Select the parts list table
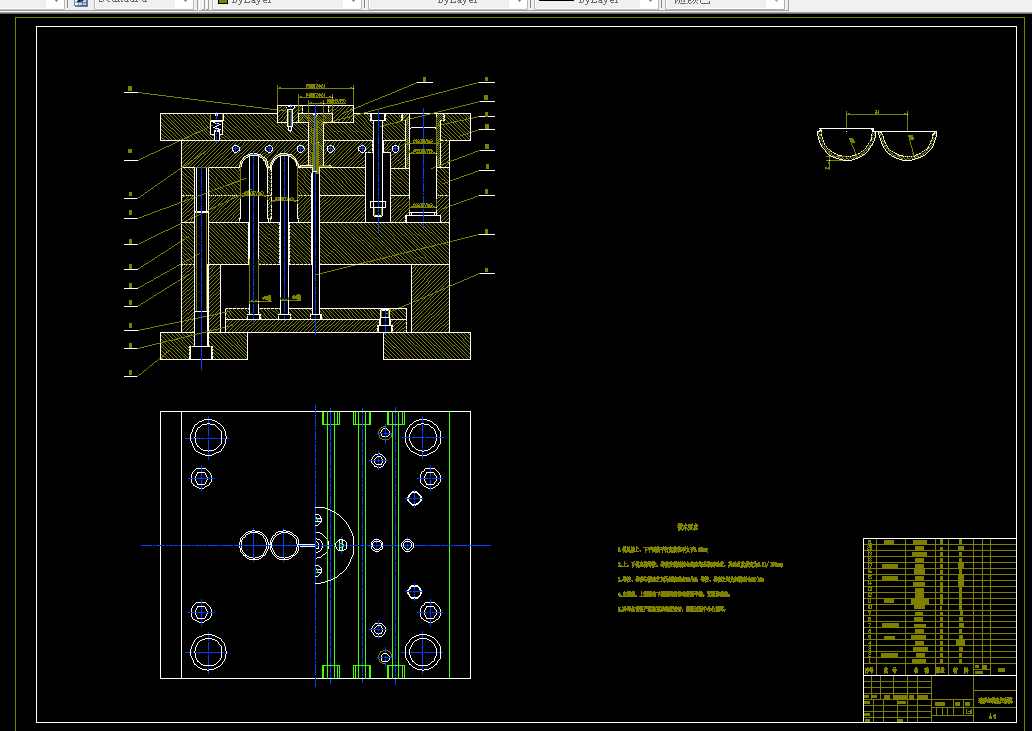Screen dimensions: 1032x731 940,603
